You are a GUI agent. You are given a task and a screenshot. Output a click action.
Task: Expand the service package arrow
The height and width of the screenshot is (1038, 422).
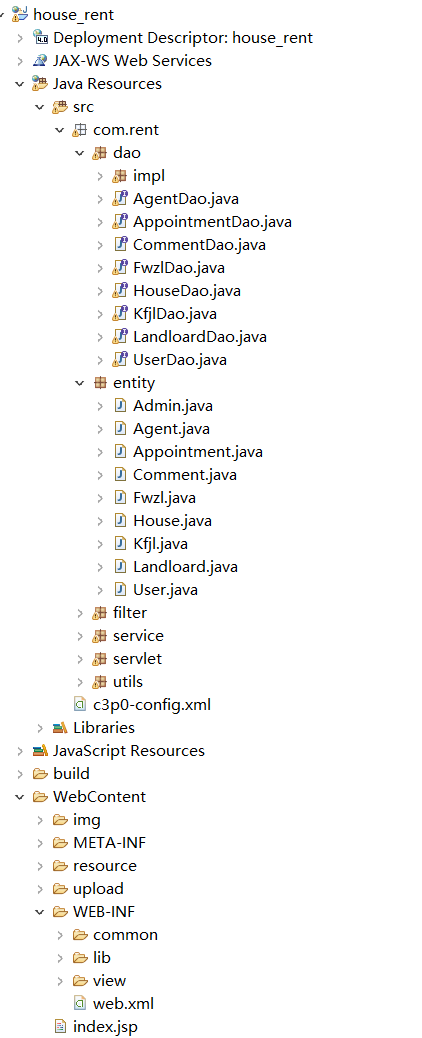point(80,636)
